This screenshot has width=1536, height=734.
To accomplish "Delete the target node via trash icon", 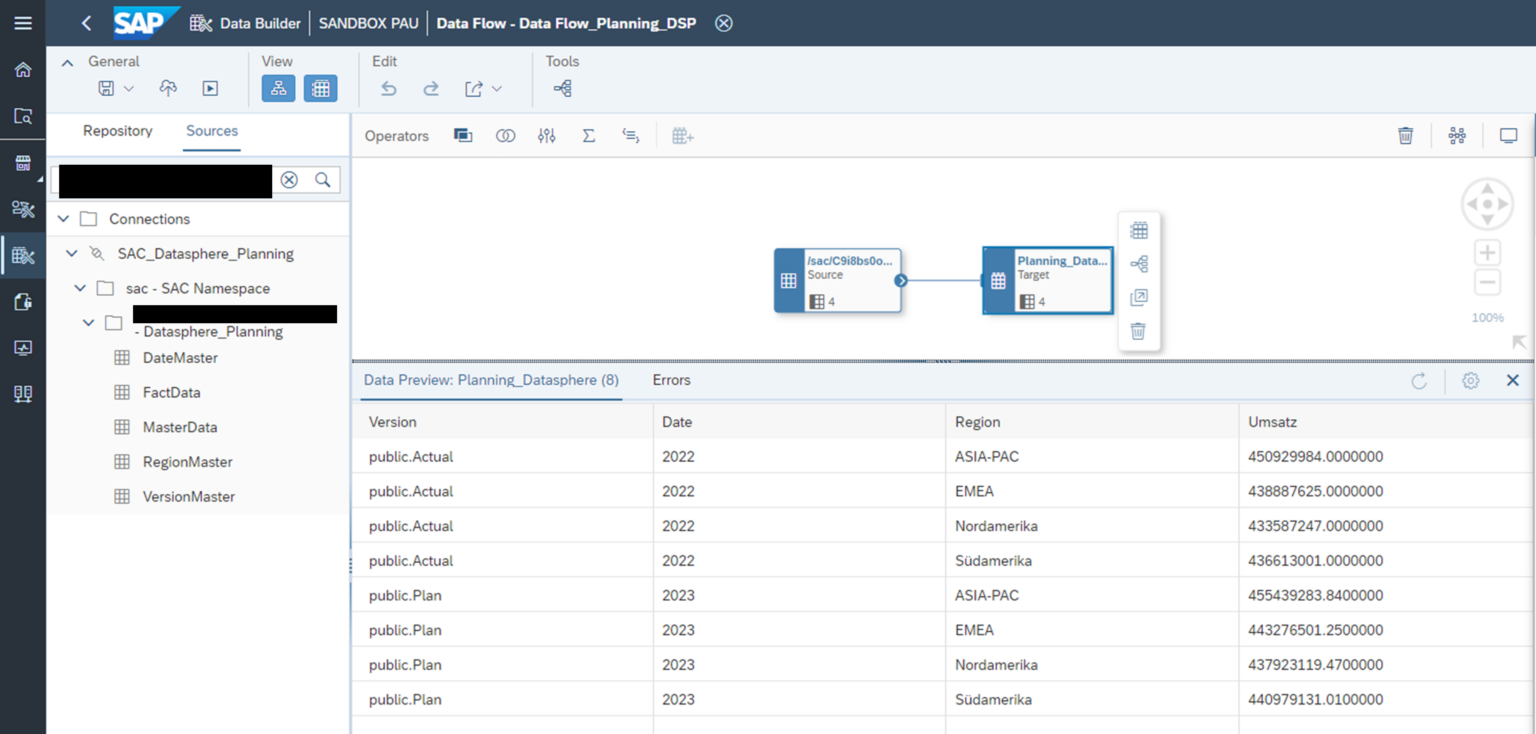I will click(x=1138, y=331).
